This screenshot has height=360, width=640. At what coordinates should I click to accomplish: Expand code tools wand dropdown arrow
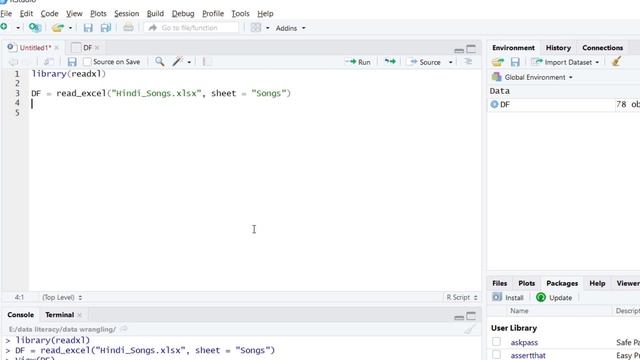click(x=189, y=62)
